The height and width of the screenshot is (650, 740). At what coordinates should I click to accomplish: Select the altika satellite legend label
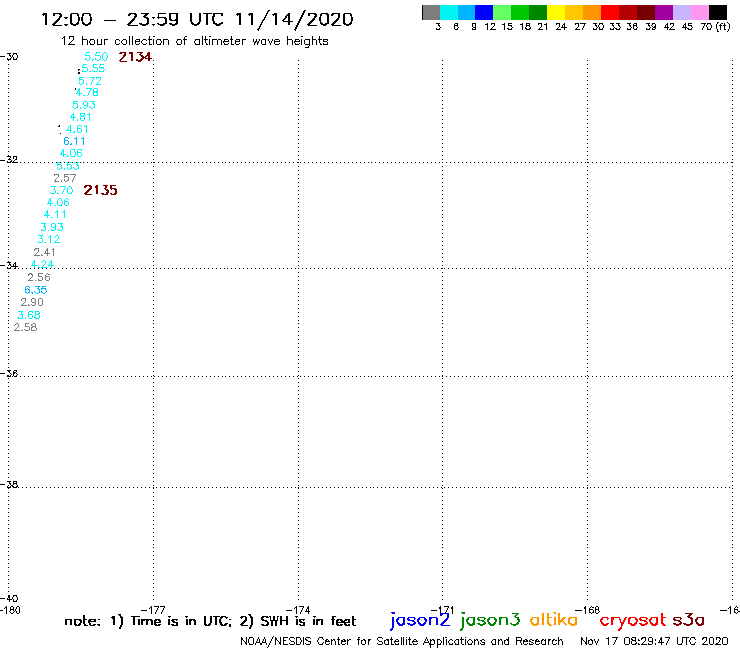coord(554,620)
